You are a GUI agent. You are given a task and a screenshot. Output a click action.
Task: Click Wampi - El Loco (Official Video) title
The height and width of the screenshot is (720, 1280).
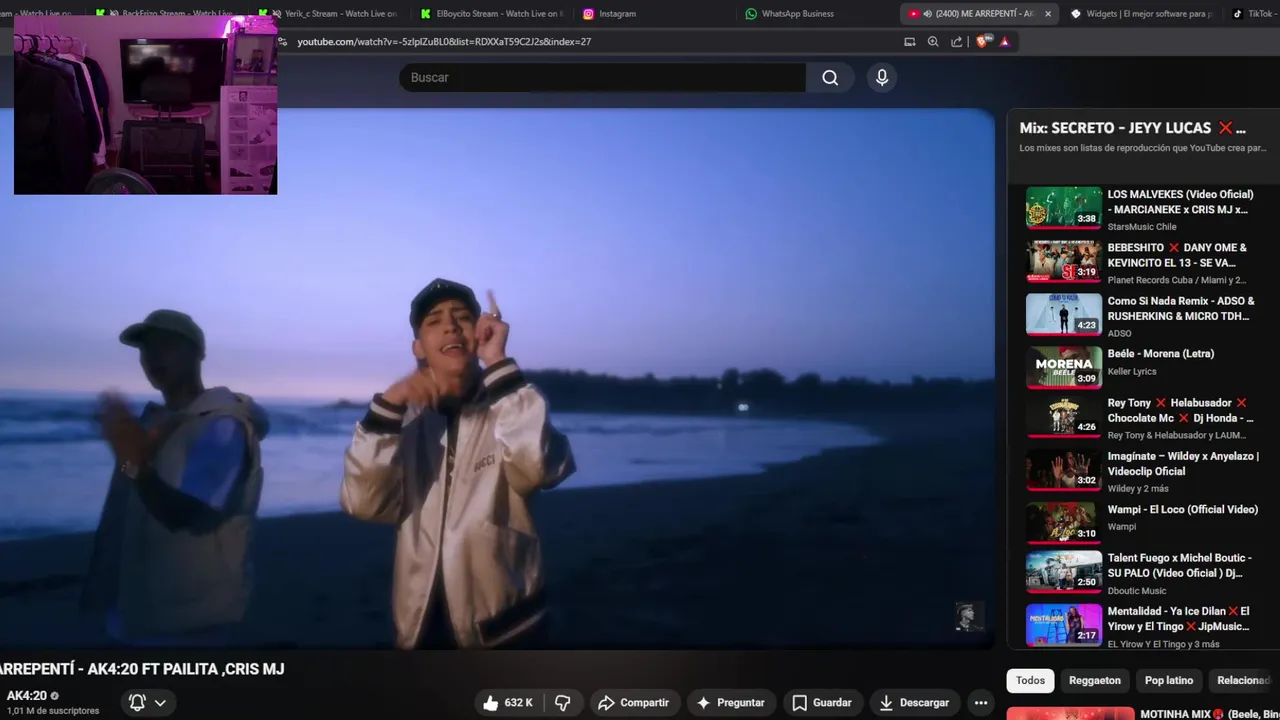pyautogui.click(x=1182, y=509)
